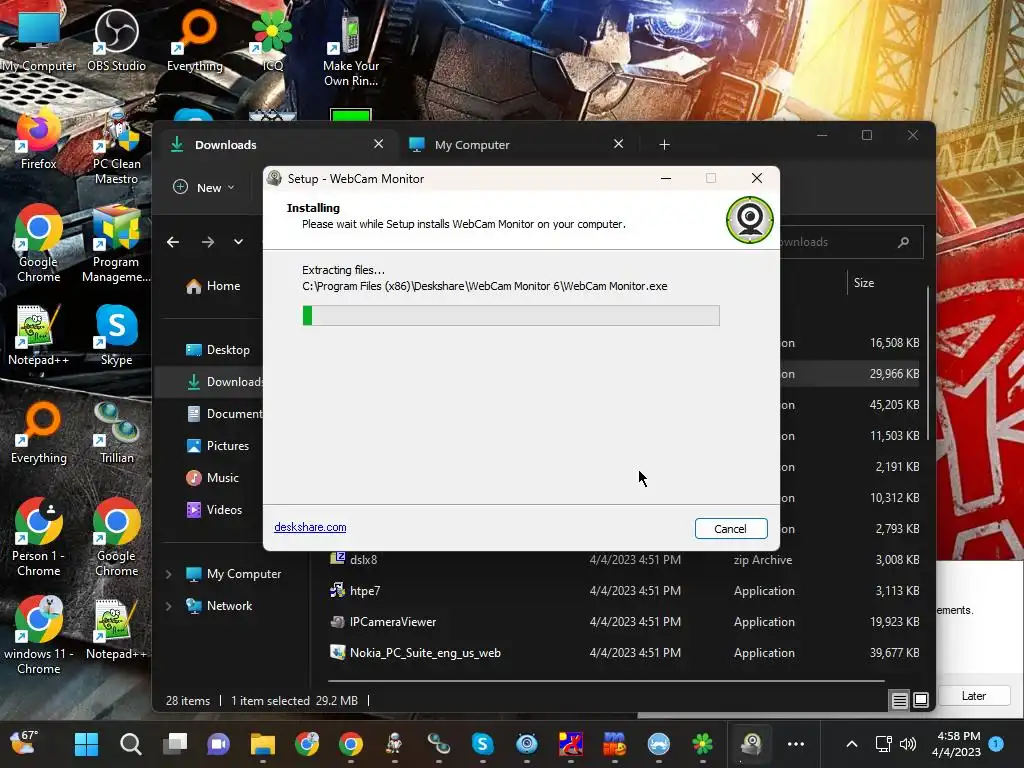Select Documents in navigation pane
Viewport: 1024px width, 768px height.
point(226,414)
